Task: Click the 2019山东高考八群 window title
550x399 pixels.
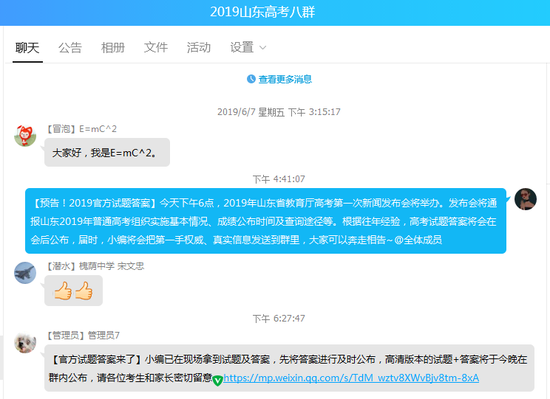Action: tap(262, 12)
